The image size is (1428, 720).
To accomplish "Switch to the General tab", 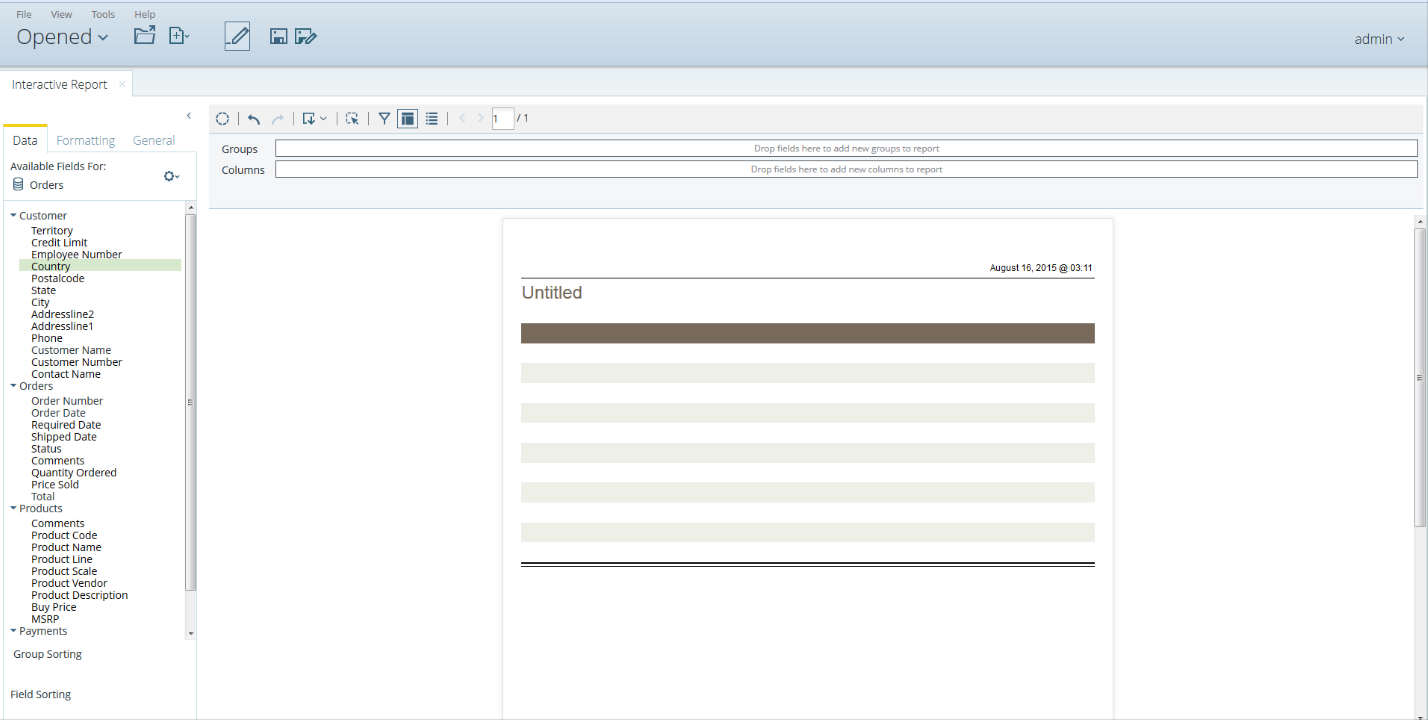I will tap(154, 140).
